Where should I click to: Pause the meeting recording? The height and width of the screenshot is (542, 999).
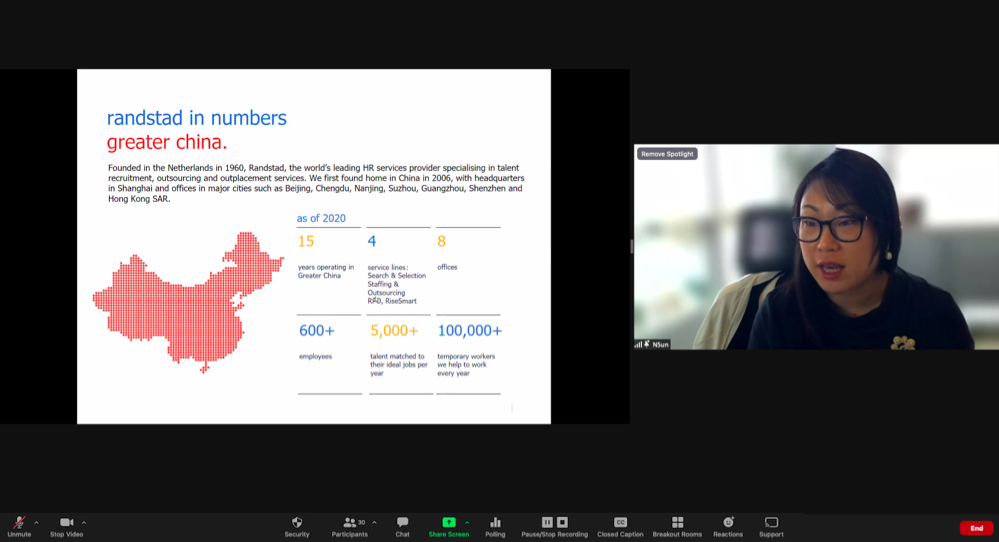click(x=547, y=522)
